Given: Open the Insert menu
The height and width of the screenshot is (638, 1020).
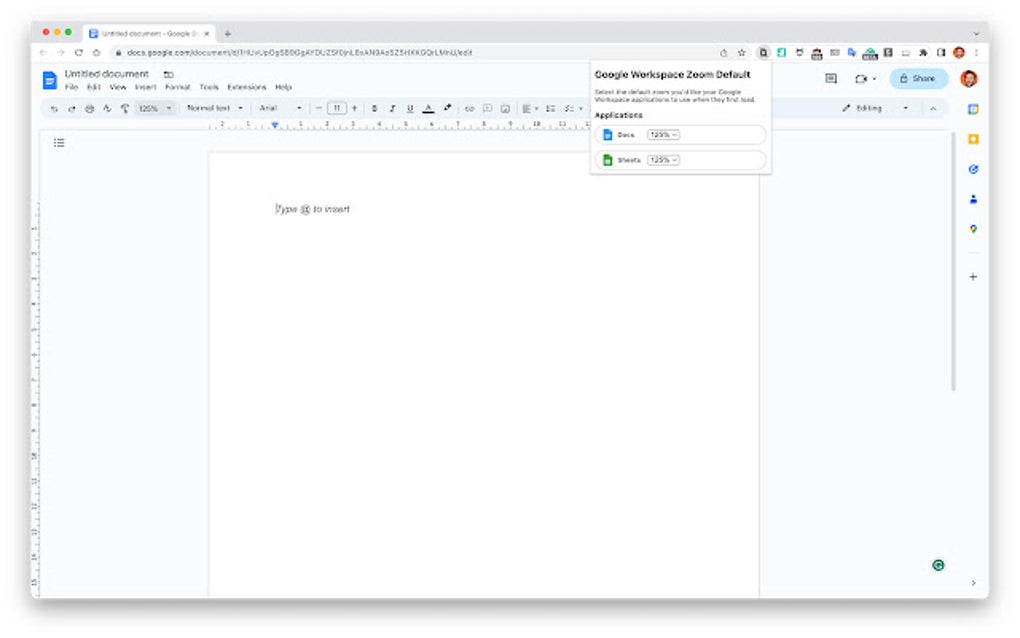Looking at the screenshot, I should pos(146,87).
